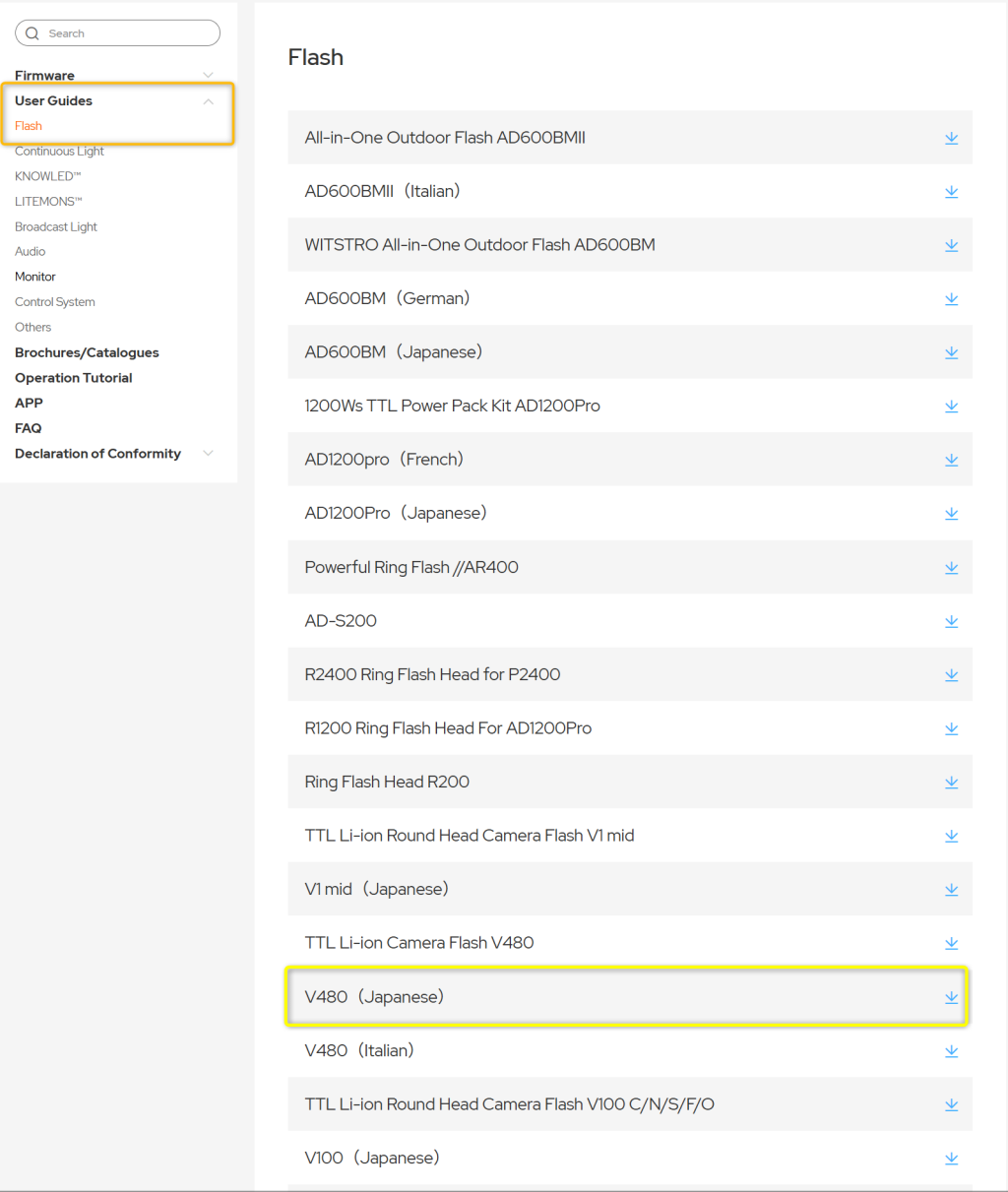
Task: Open R2400 Ring Flash Head for P2400 row
Action: tap(432, 675)
